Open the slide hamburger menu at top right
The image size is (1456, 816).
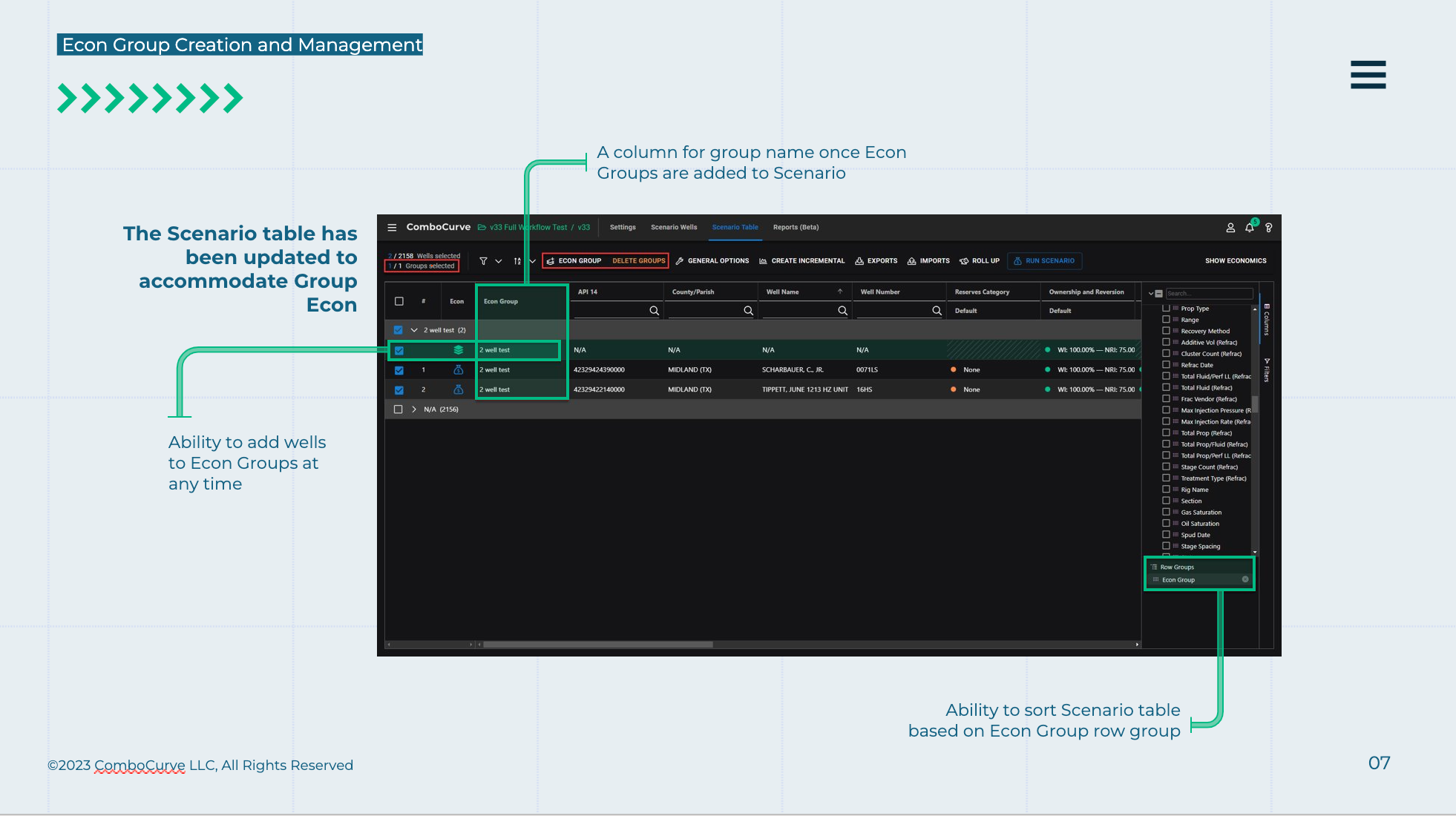(x=1368, y=75)
